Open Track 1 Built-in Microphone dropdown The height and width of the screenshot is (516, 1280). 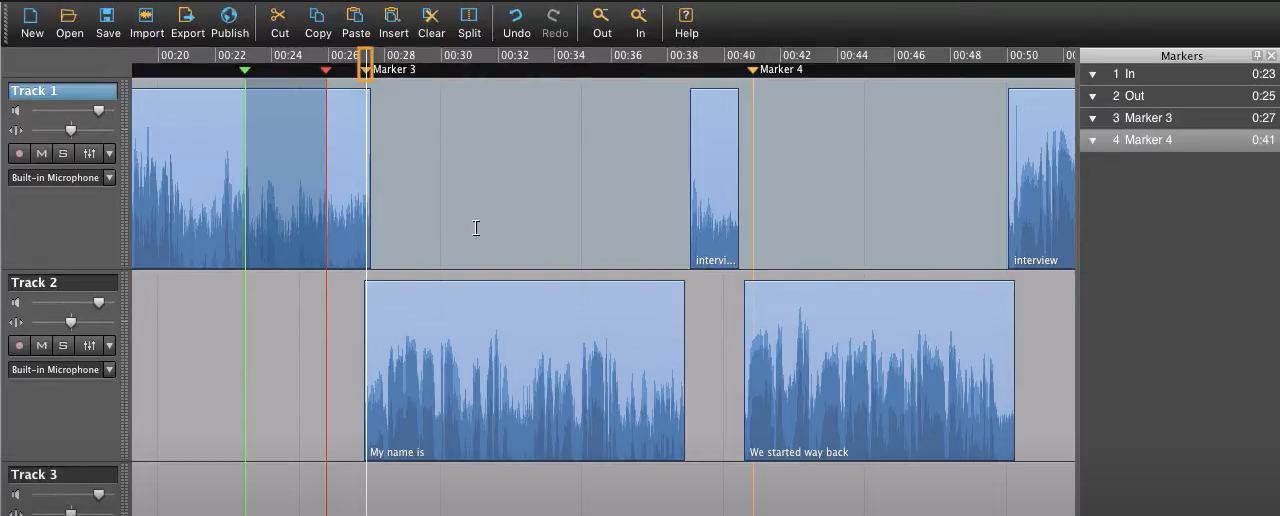tap(62, 178)
